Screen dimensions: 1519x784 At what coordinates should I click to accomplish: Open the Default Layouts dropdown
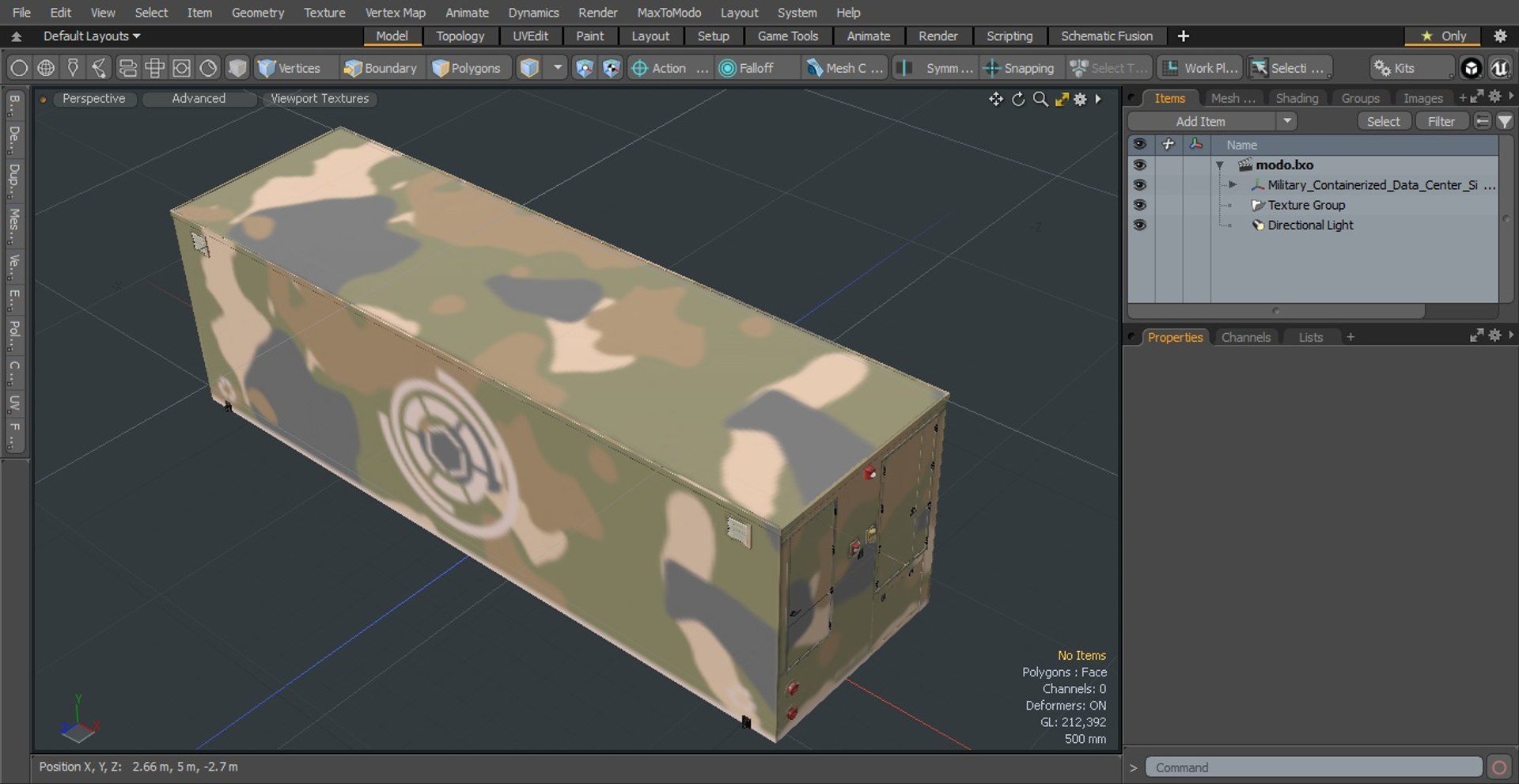tap(92, 36)
